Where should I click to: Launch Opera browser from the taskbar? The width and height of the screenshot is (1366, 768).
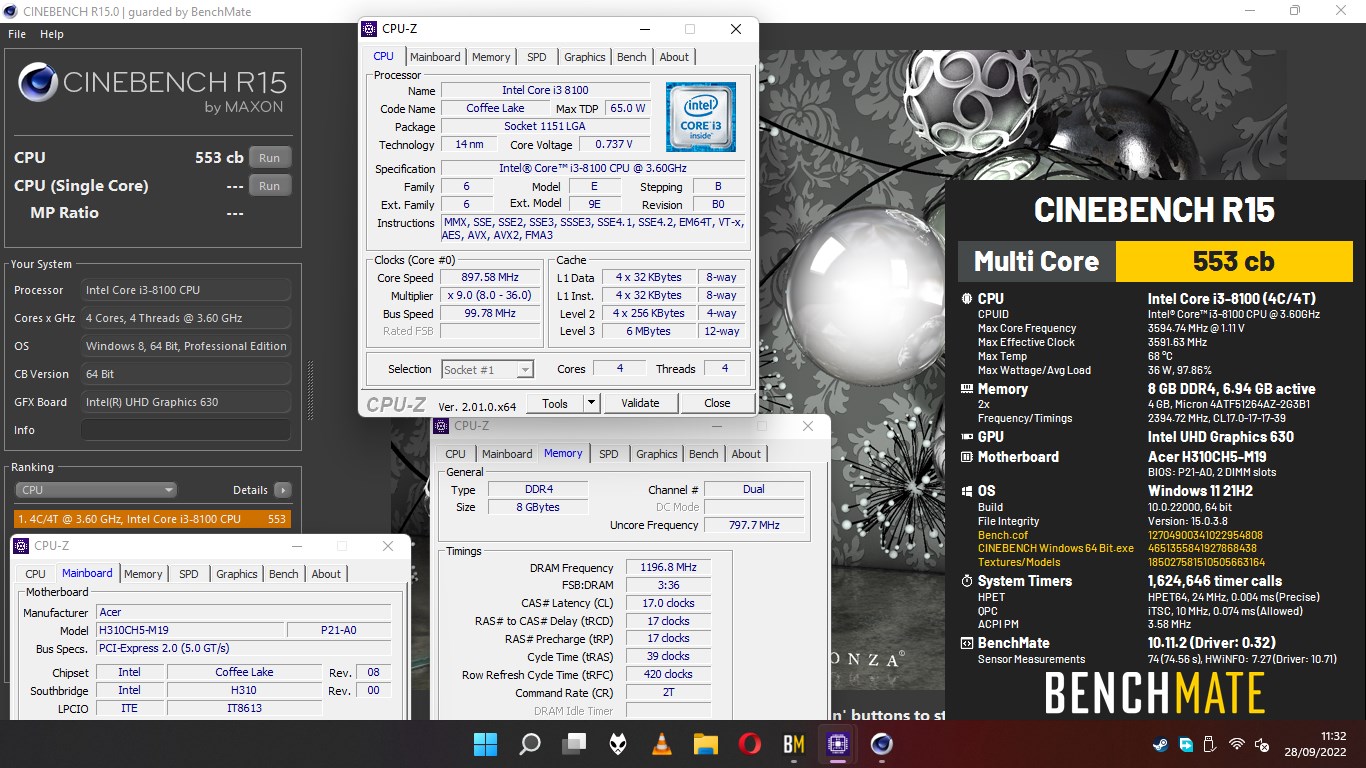tap(750, 744)
